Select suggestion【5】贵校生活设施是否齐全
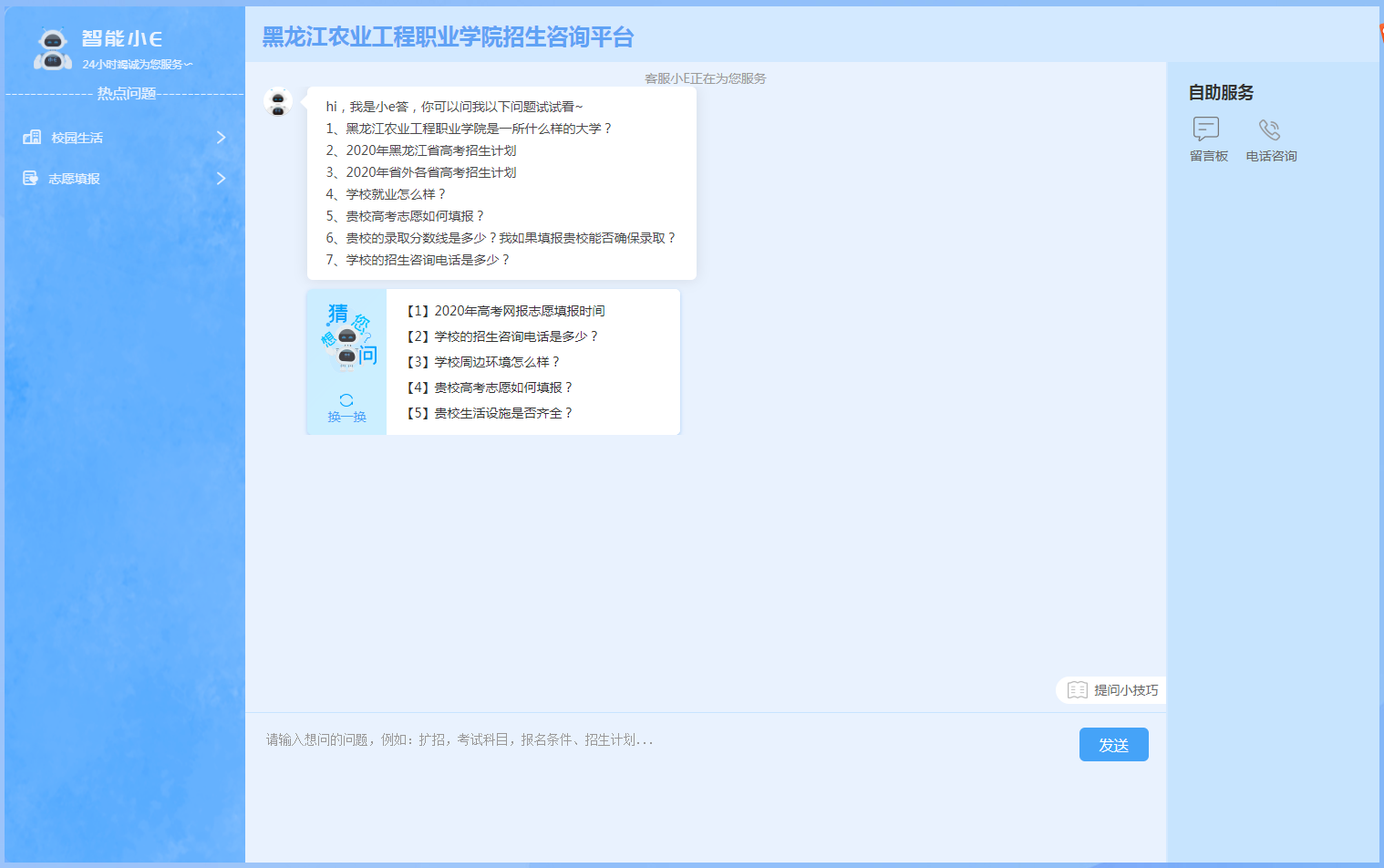The width and height of the screenshot is (1384, 868). tap(489, 413)
